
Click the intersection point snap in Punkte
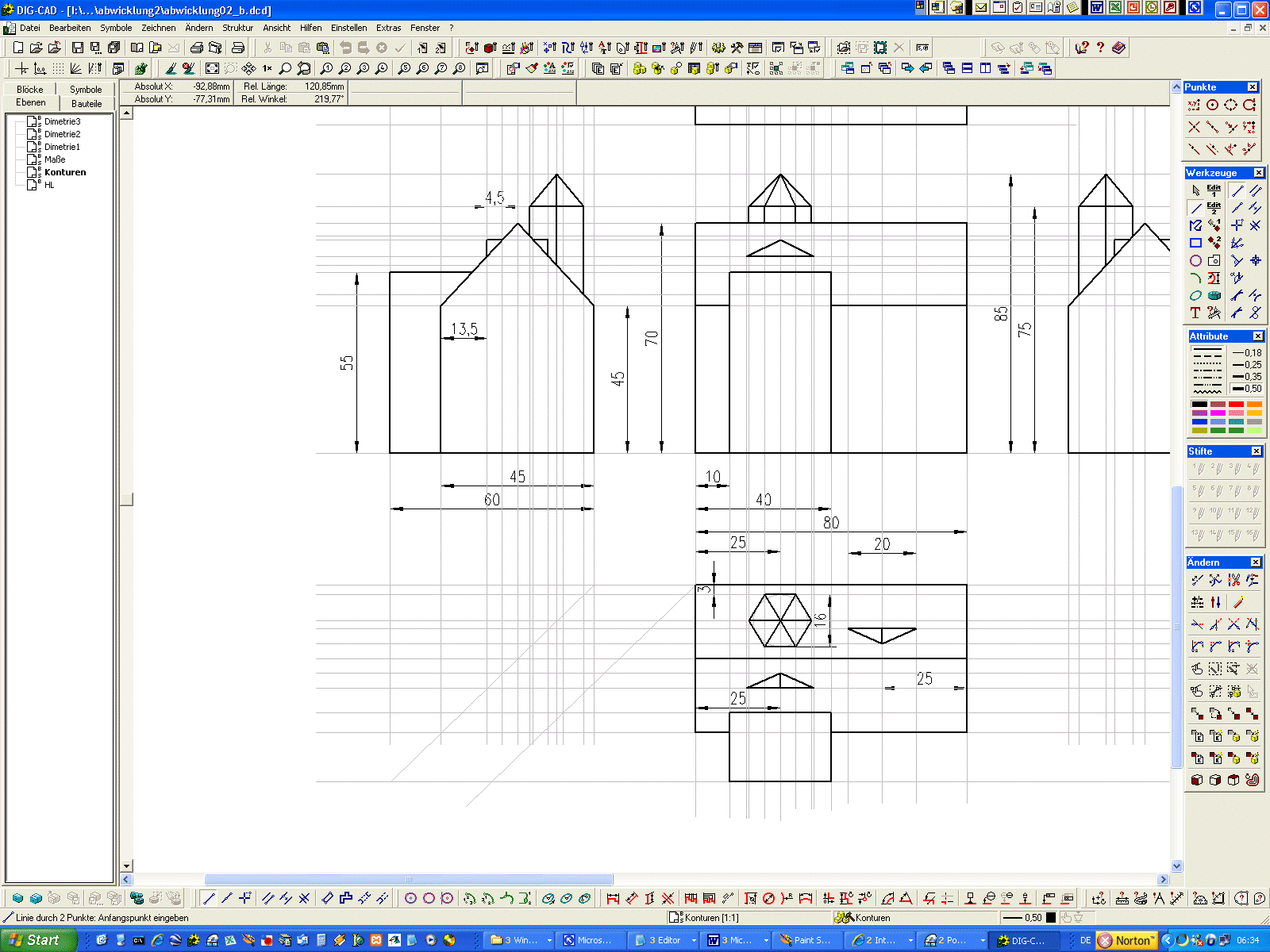click(1194, 127)
